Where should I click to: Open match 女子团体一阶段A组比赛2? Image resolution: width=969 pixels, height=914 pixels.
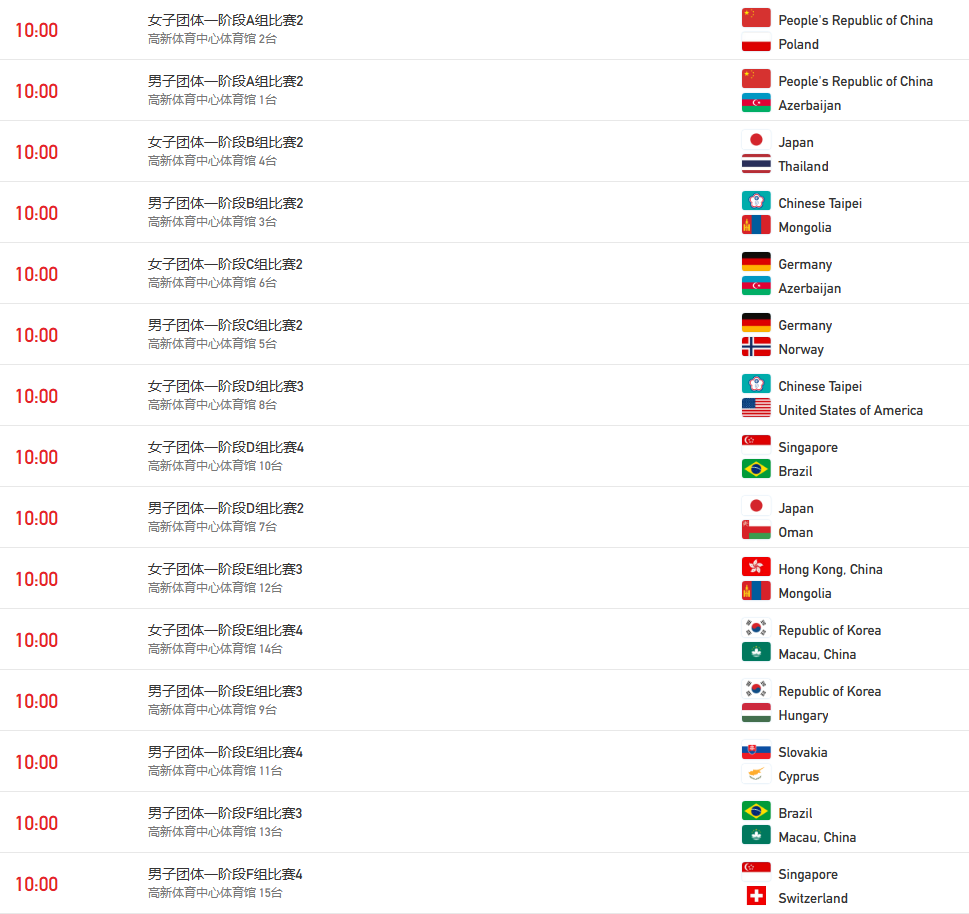tap(225, 20)
